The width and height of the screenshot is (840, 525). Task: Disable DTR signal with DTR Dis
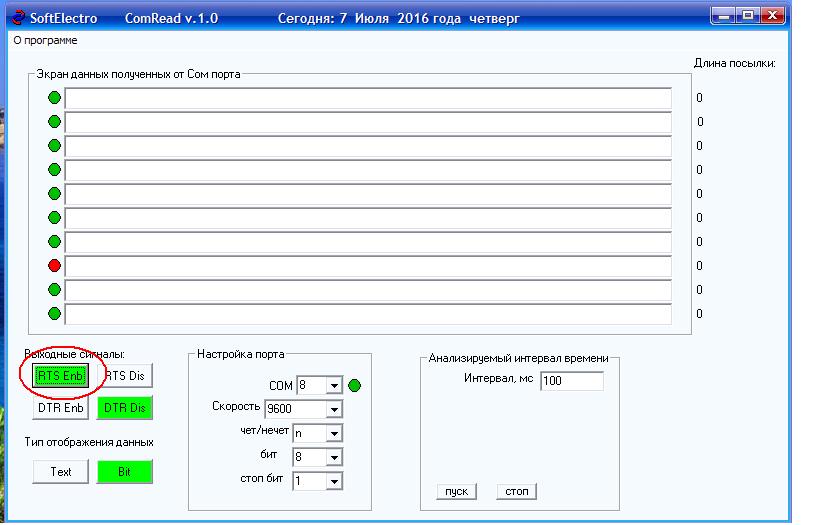124,408
